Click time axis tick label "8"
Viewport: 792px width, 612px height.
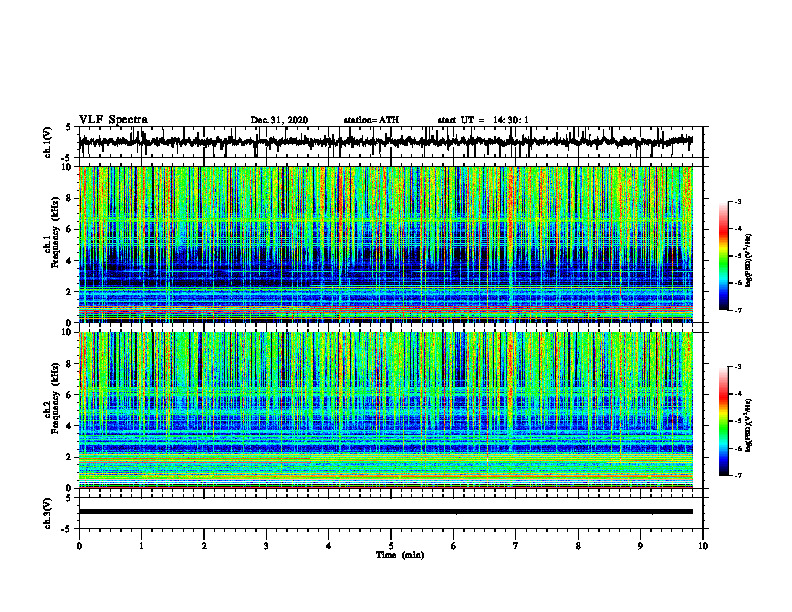[x=578, y=546]
